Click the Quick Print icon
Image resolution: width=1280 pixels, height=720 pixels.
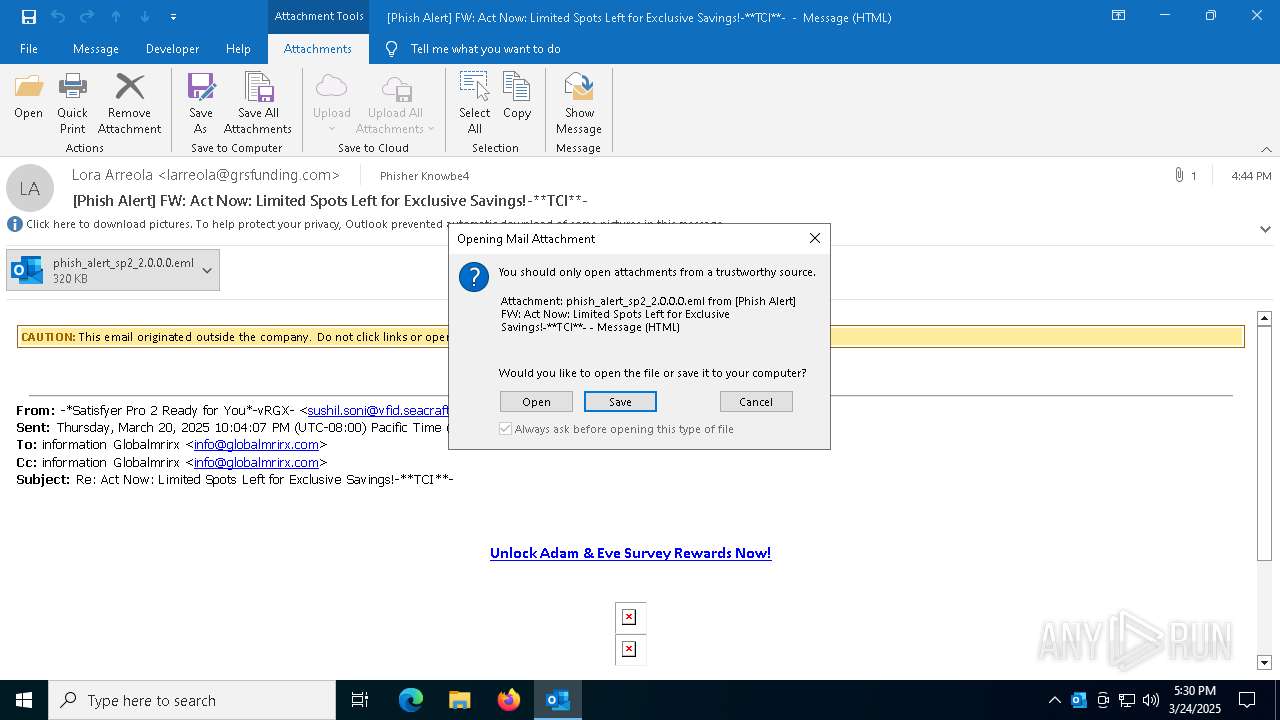[x=72, y=104]
